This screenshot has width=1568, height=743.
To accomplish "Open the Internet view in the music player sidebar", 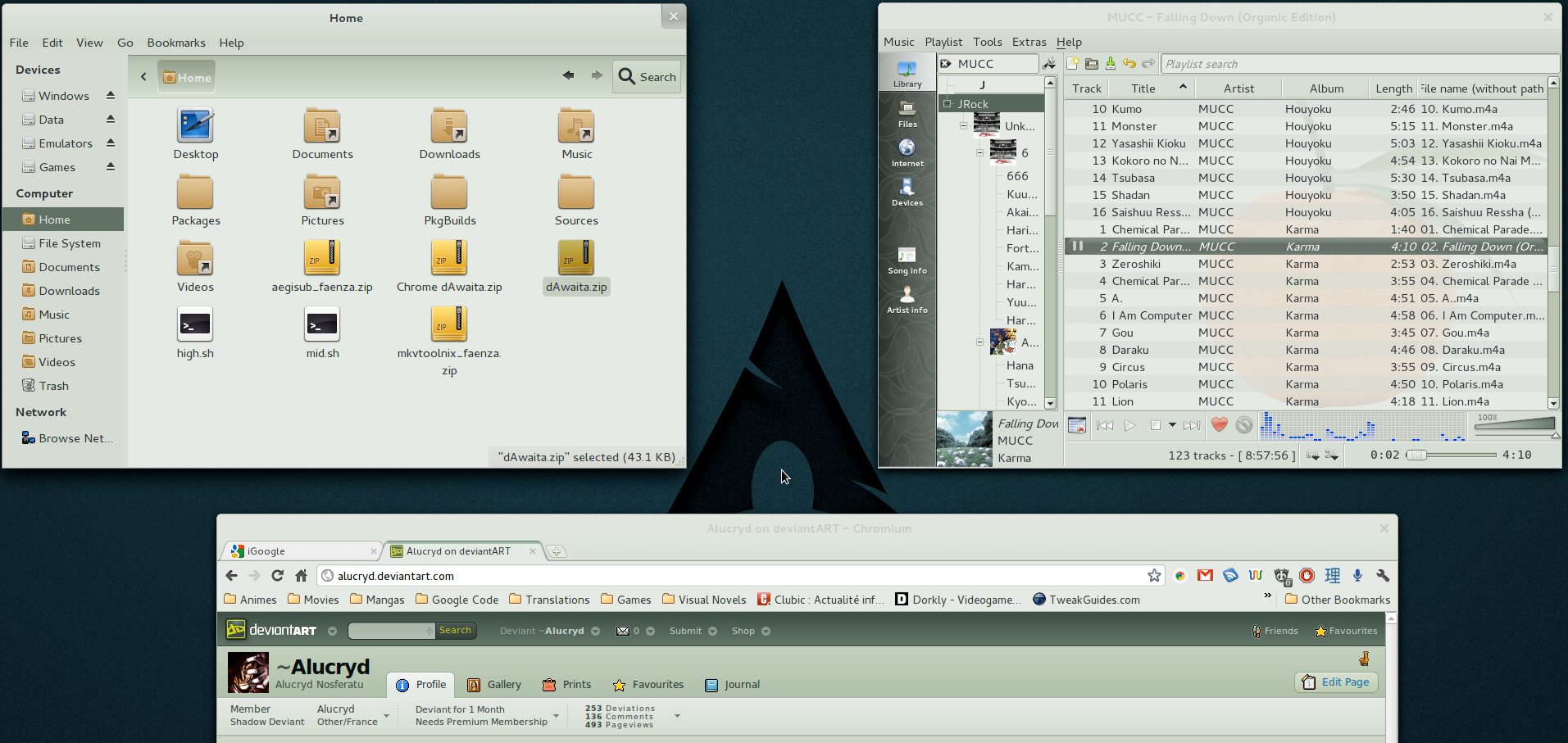I will coord(907,153).
